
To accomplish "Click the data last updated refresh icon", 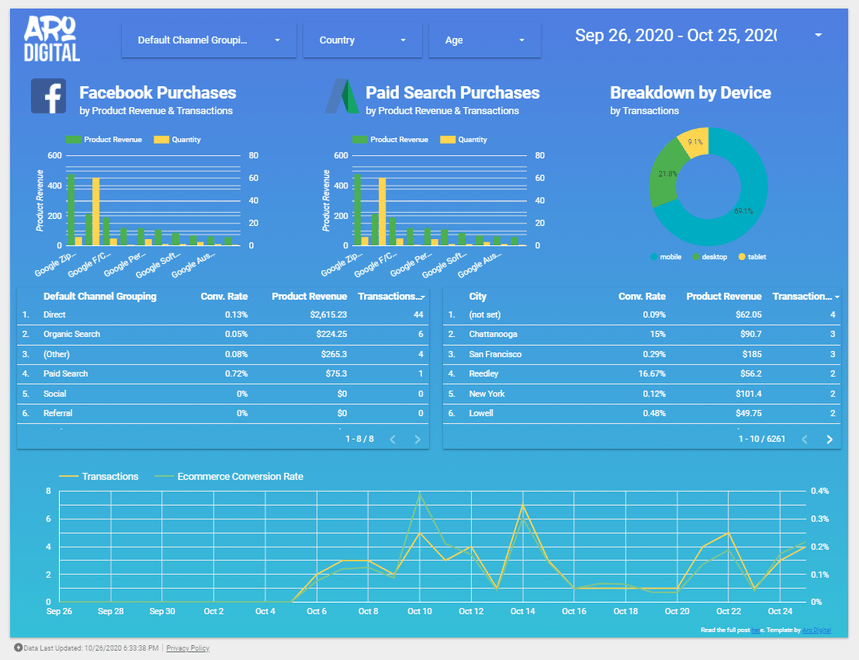I will coord(17,648).
